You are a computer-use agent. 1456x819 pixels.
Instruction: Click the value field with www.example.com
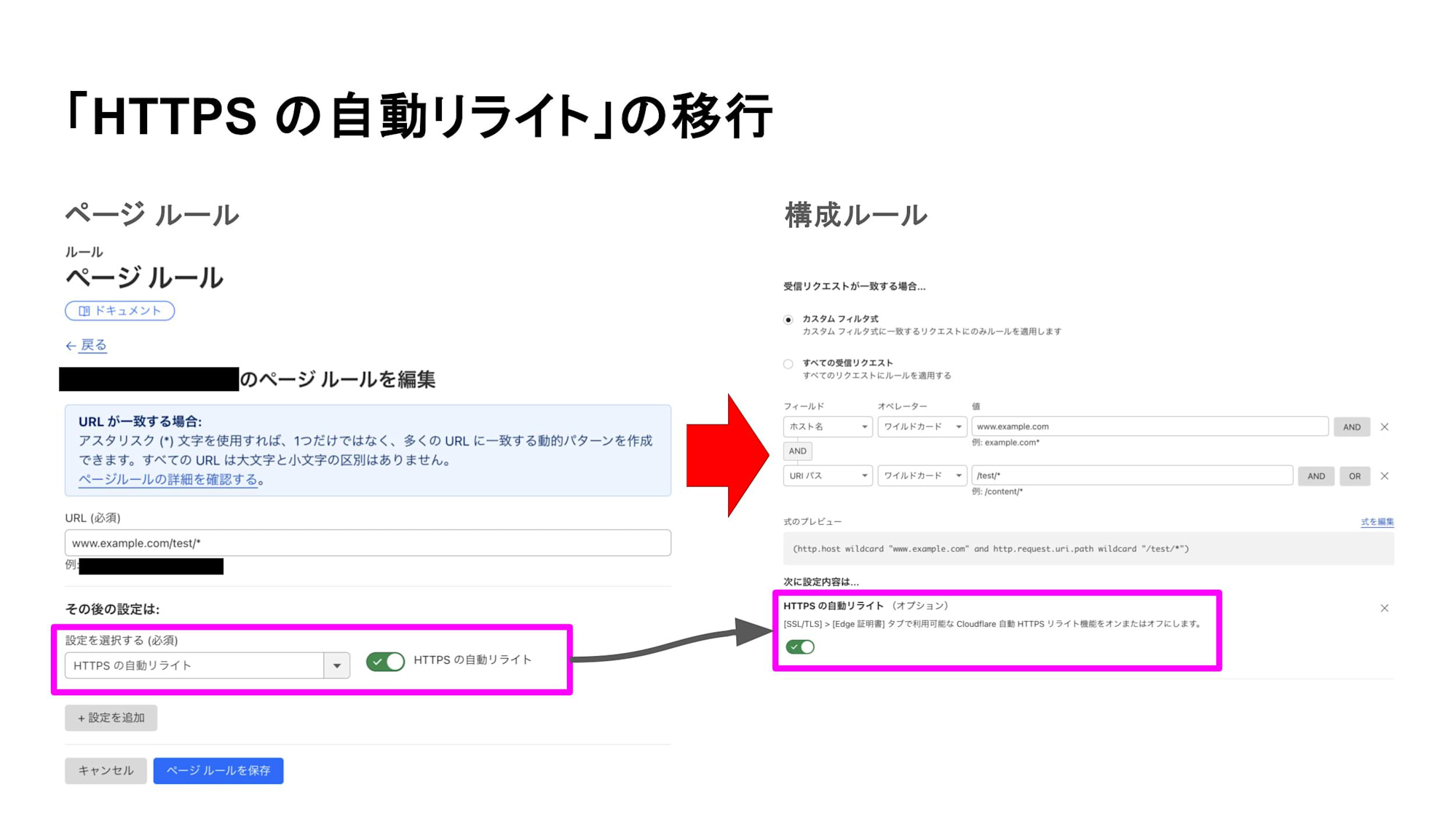(x=1150, y=427)
